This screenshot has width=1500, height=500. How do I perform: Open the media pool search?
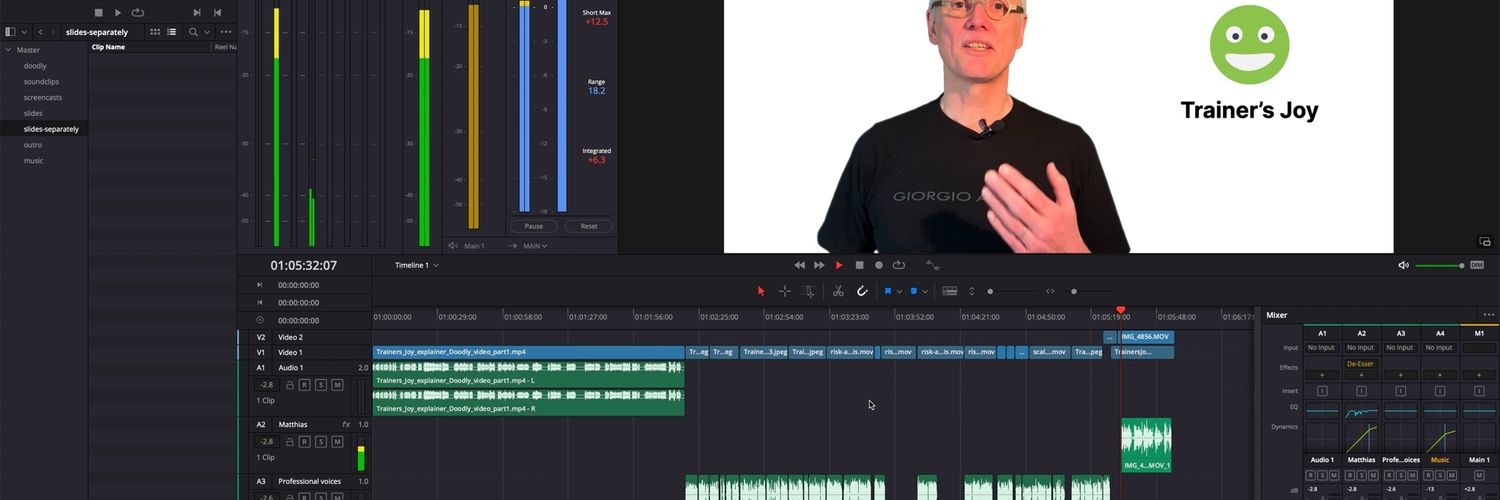[x=194, y=32]
